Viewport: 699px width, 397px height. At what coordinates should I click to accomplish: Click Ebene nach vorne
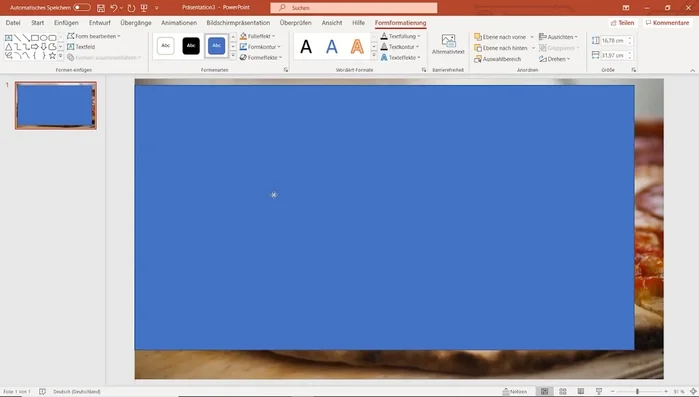500,37
